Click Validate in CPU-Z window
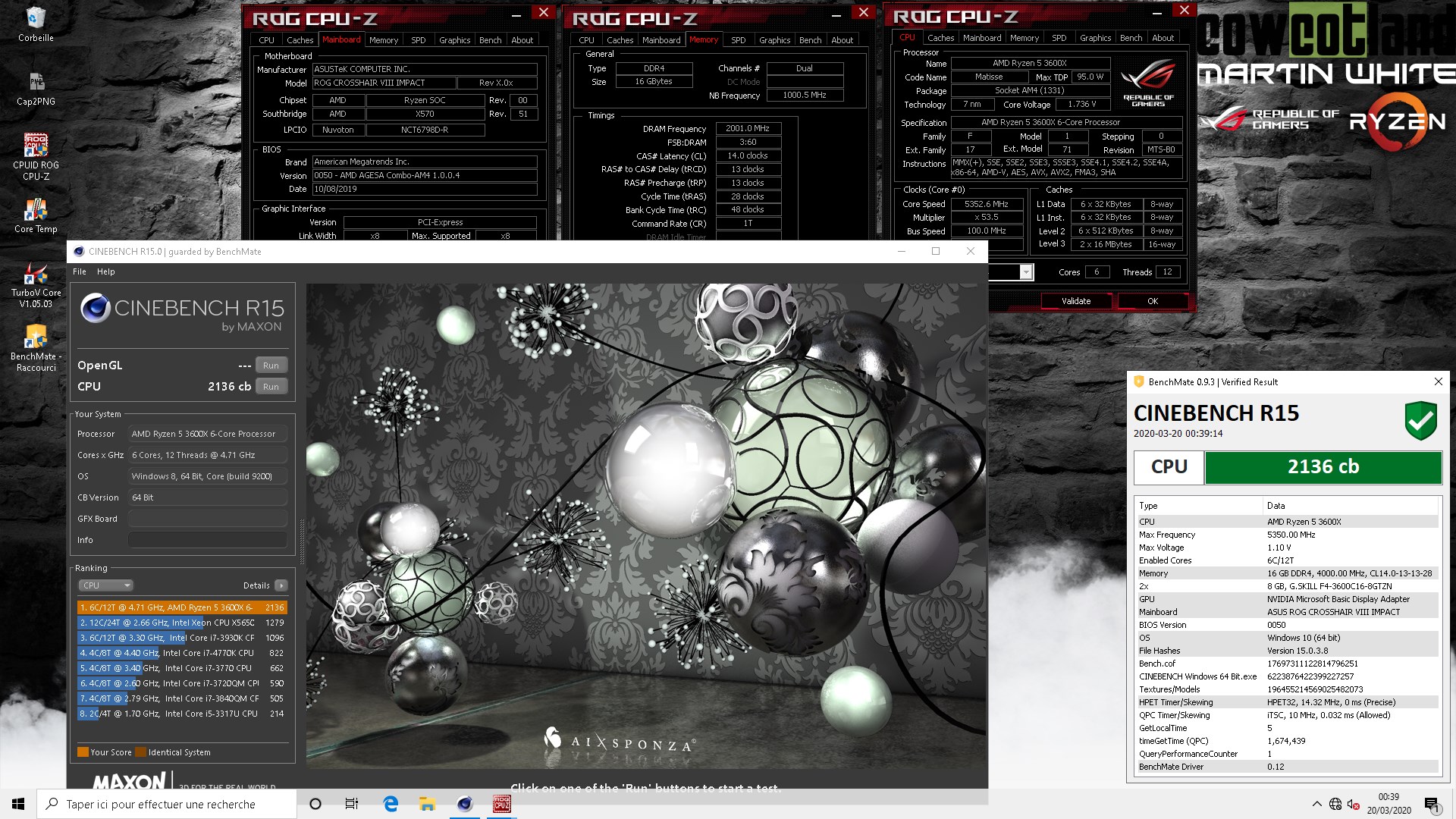 pyautogui.click(x=1075, y=301)
